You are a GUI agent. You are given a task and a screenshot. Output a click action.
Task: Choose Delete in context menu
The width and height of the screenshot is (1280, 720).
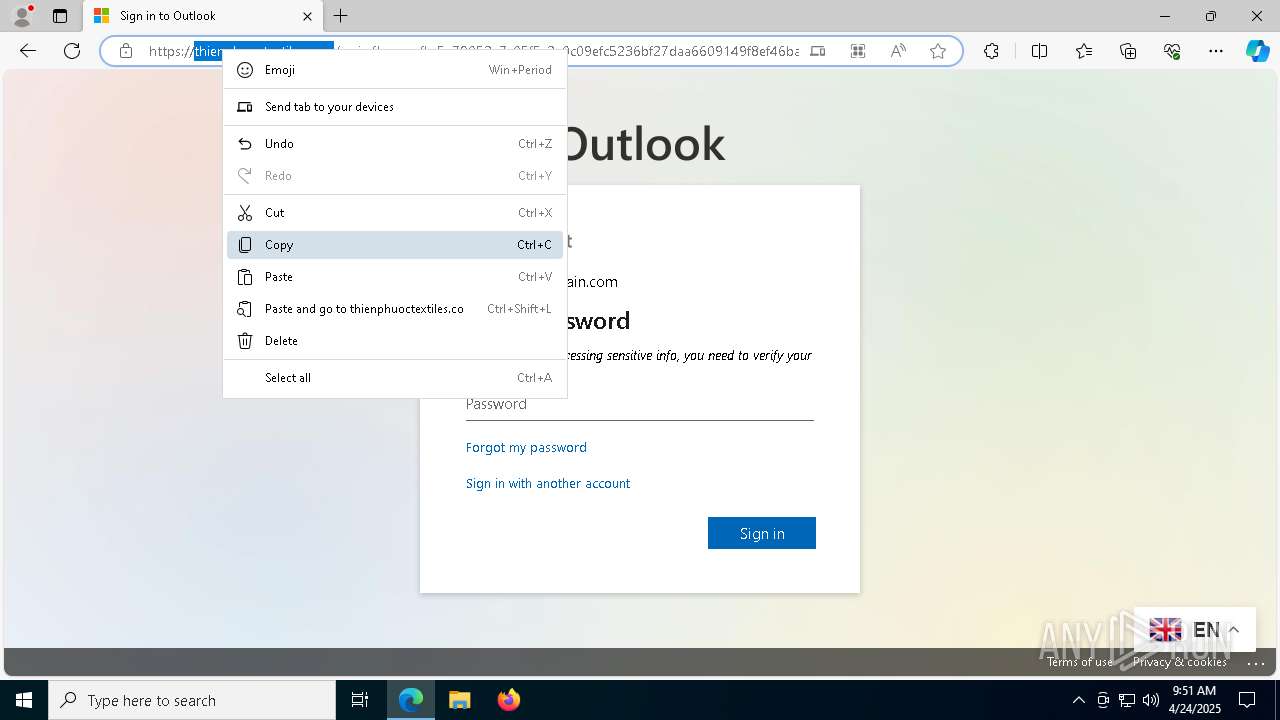395,341
